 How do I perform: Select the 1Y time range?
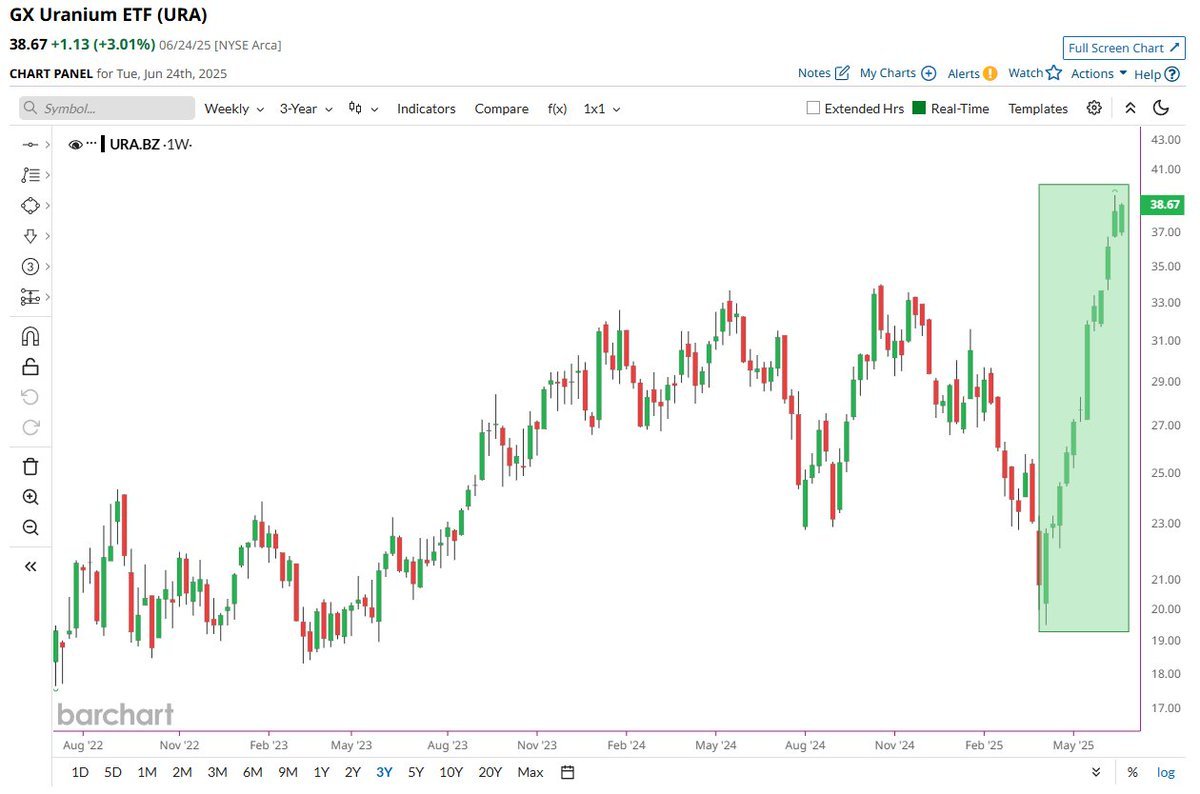321,772
